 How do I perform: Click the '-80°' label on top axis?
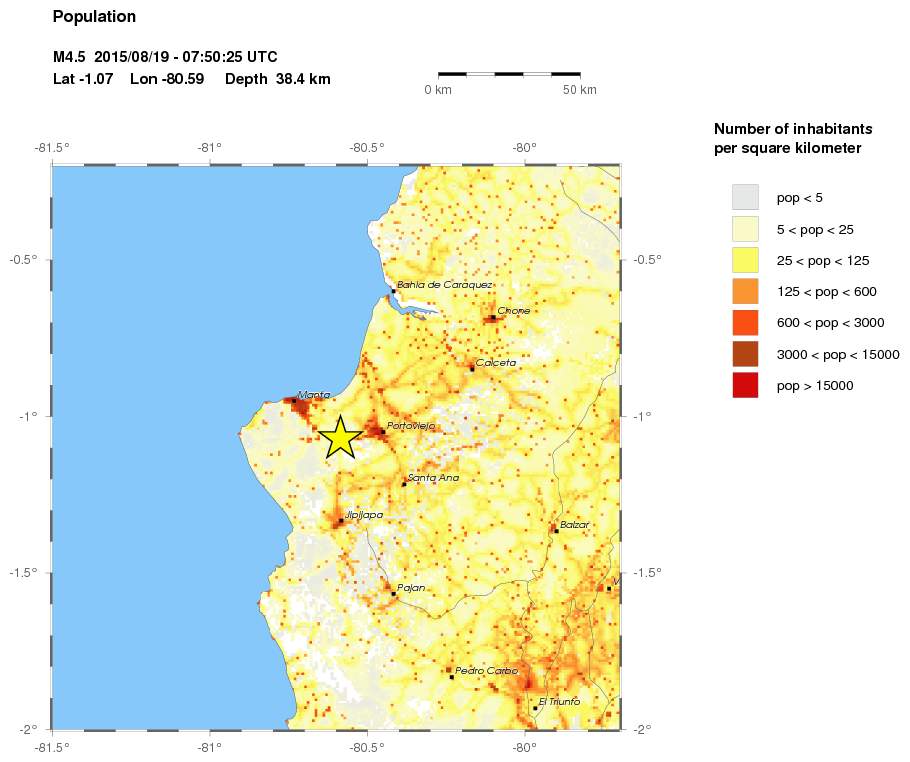(x=524, y=147)
